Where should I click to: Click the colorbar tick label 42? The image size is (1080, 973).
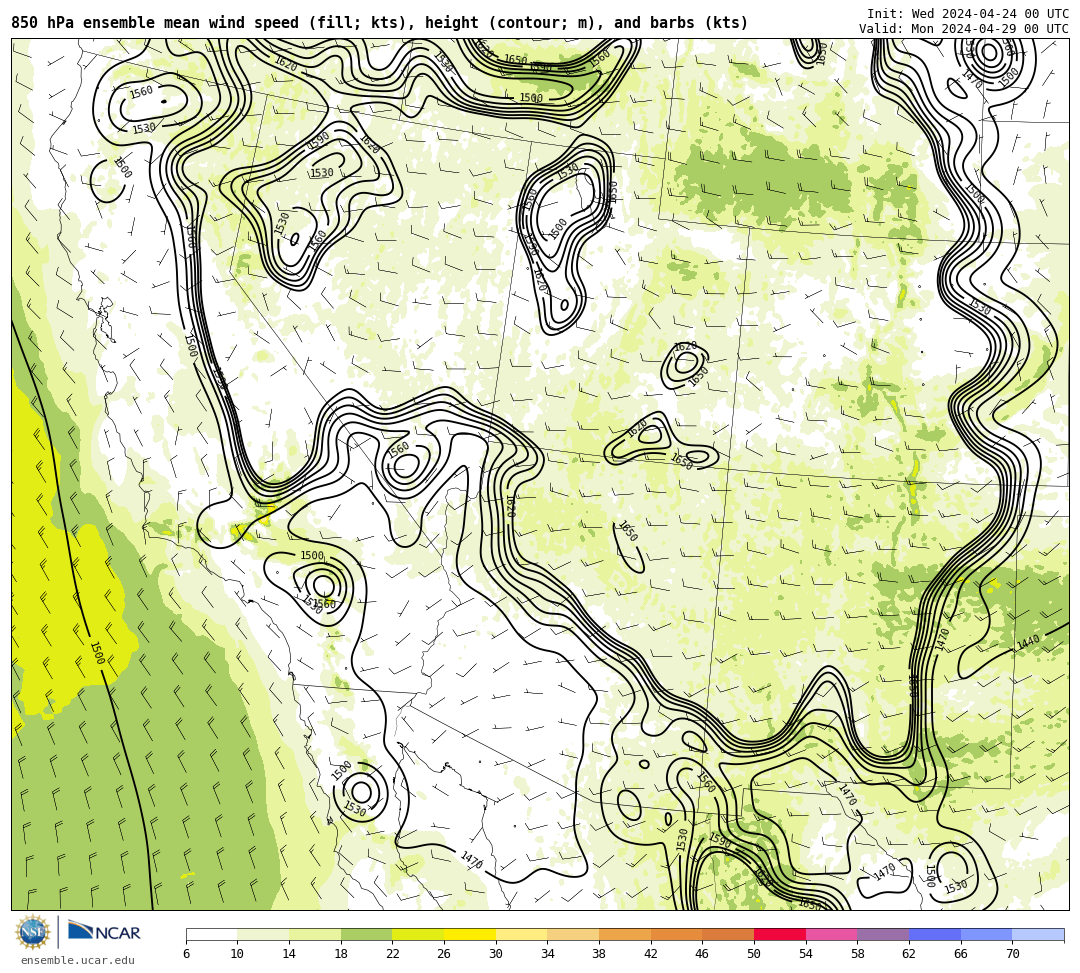(x=651, y=954)
